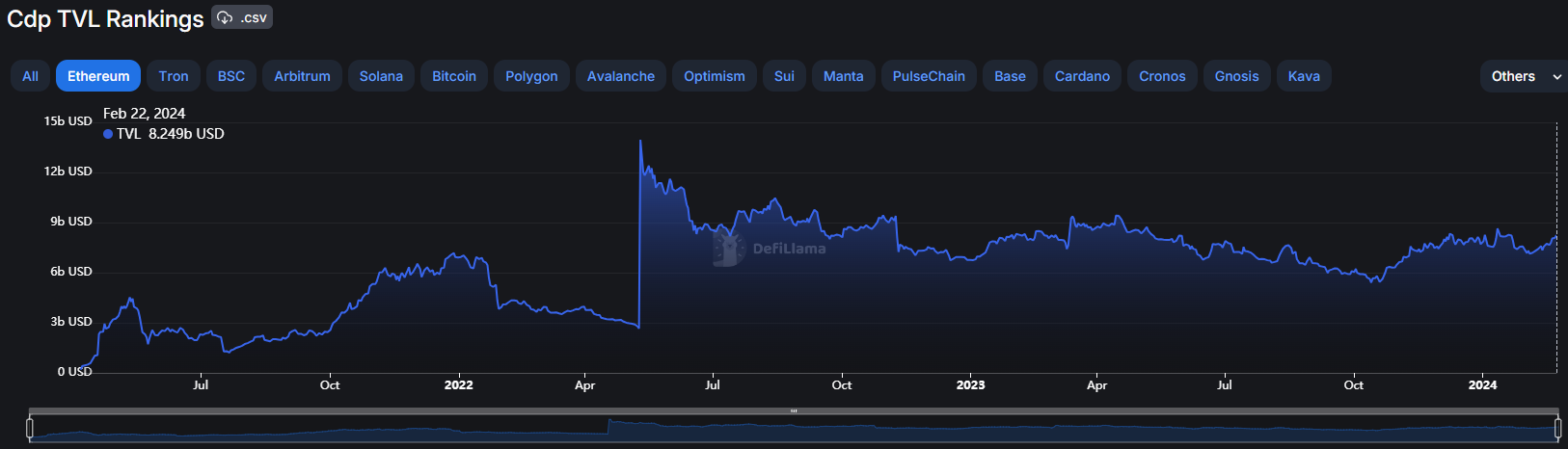Screen dimensions: 1568x449
Task: Select the All chains filter
Action: (31, 76)
